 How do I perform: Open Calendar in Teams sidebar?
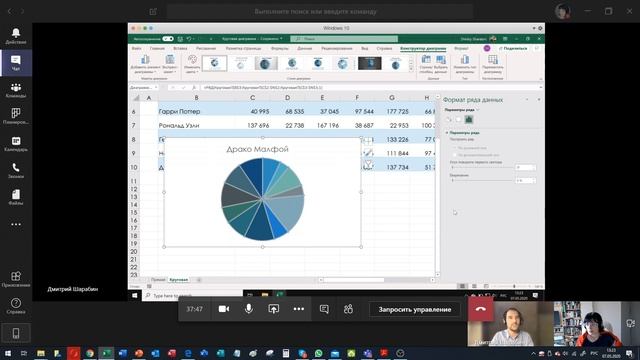pos(16,144)
